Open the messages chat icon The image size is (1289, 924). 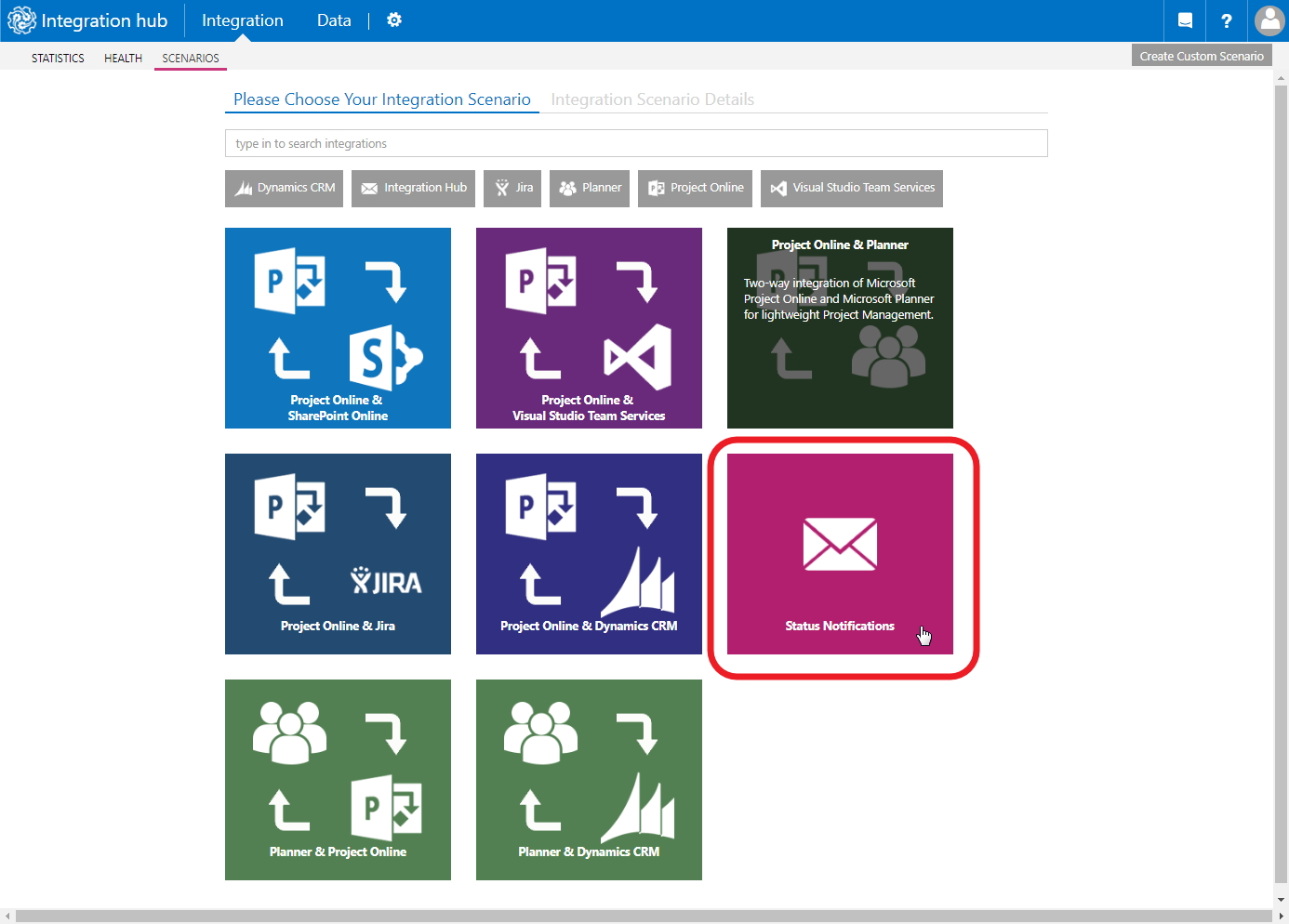pos(1185,20)
